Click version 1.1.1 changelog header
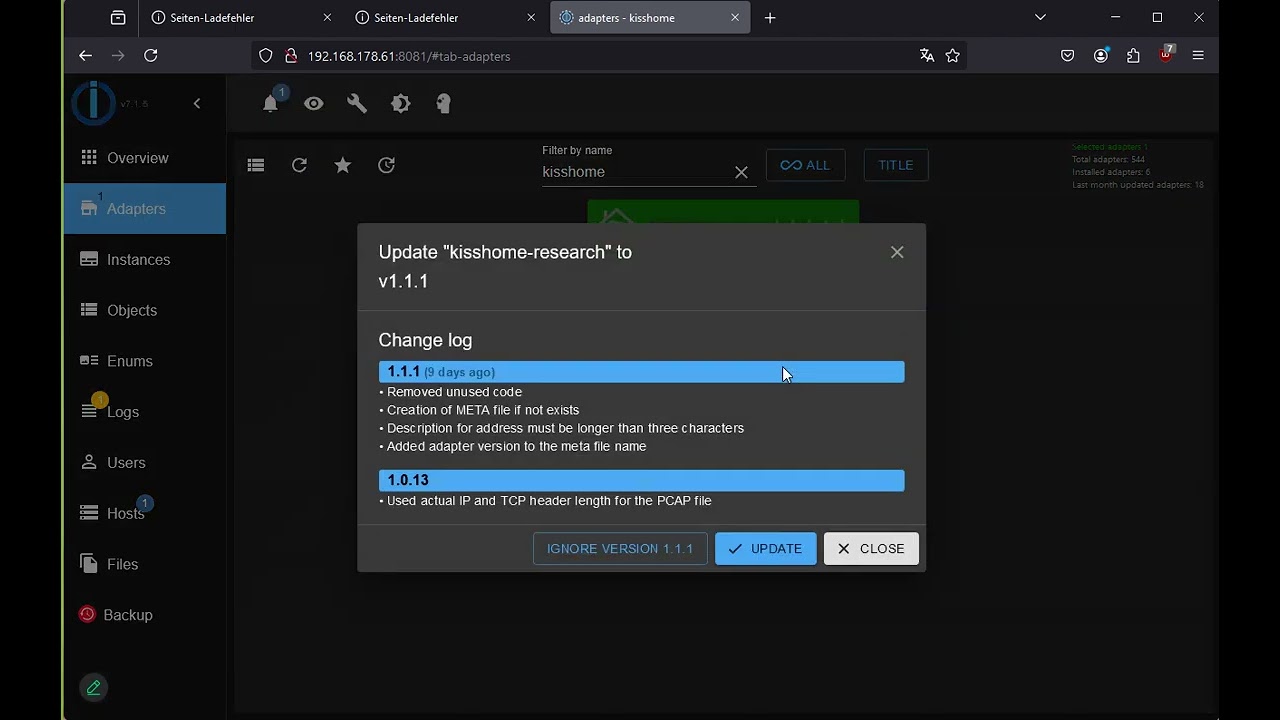This screenshot has width=1280, height=720. [641, 372]
